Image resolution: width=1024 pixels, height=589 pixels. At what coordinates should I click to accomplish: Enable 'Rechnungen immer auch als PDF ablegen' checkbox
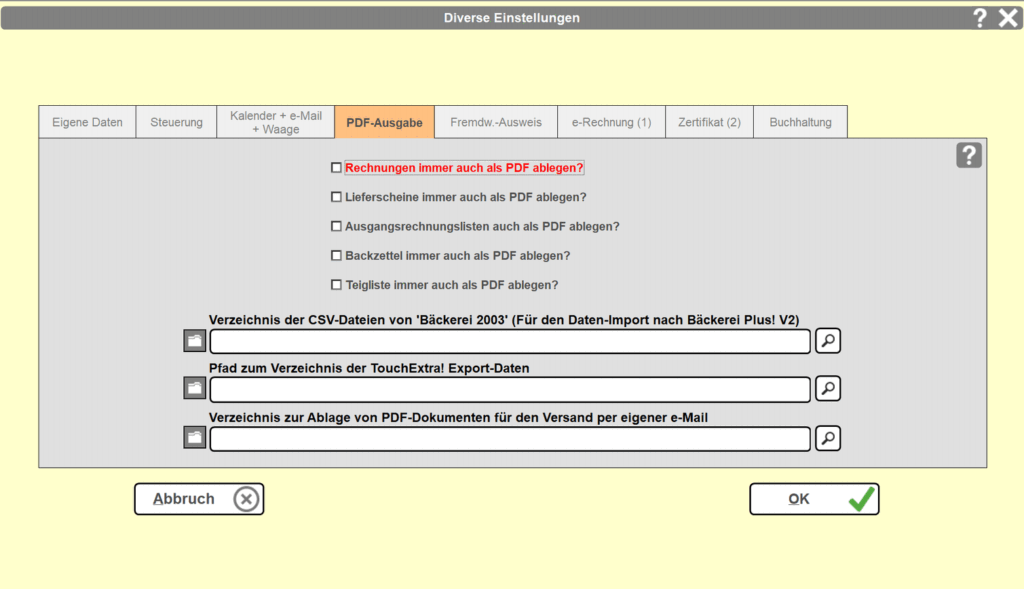[336, 168]
